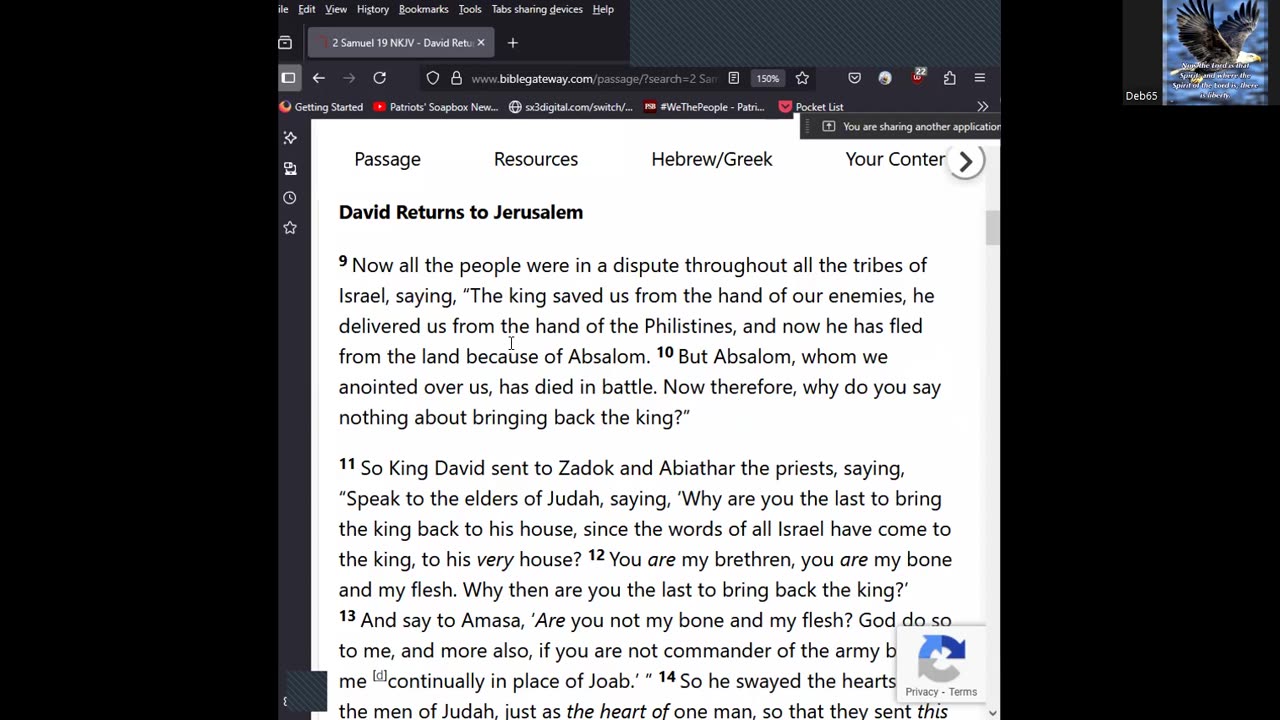
Task: Open the Pocket List bookmark
Action: (811, 107)
